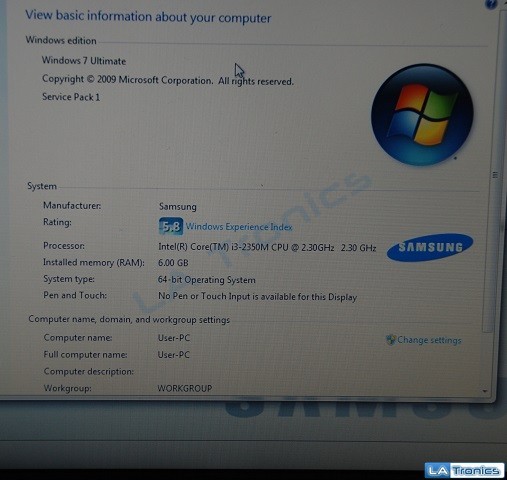The width and height of the screenshot is (507, 480).
Task: Click the View basic information heading
Action: pyautogui.click(x=148, y=17)
